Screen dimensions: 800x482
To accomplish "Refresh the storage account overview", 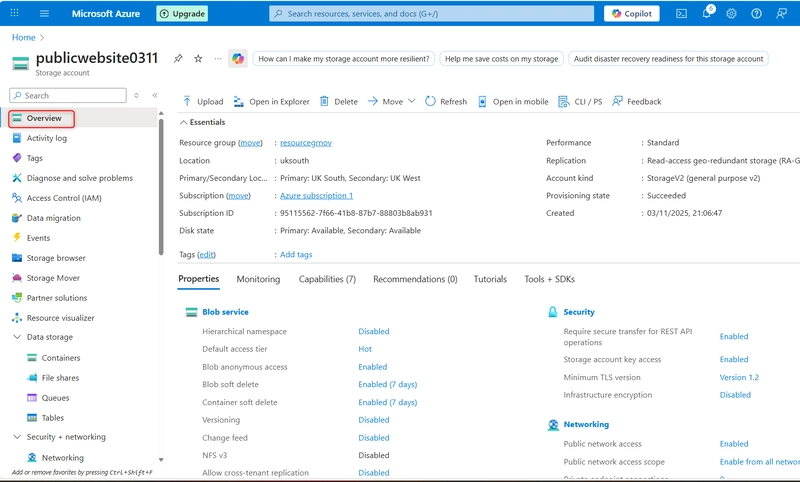I will (x=445, y=101).
